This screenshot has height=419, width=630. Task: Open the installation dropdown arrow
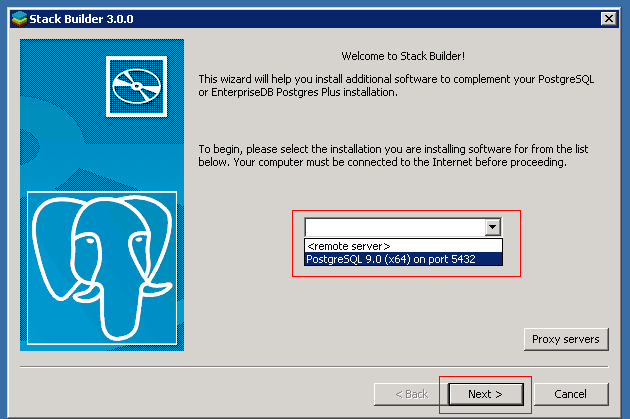(x=493, y=227)
